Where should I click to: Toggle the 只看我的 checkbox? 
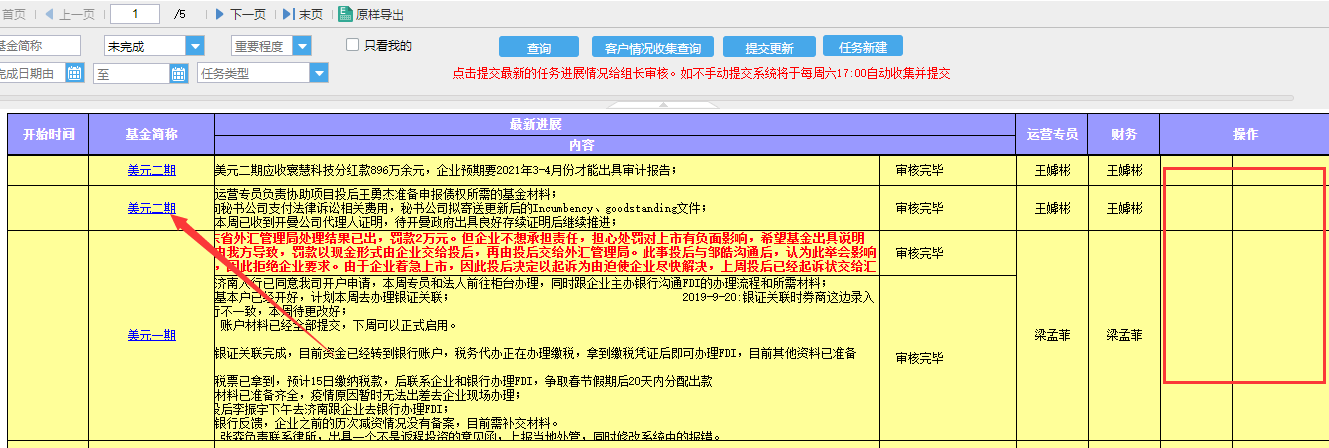point(352,45)
